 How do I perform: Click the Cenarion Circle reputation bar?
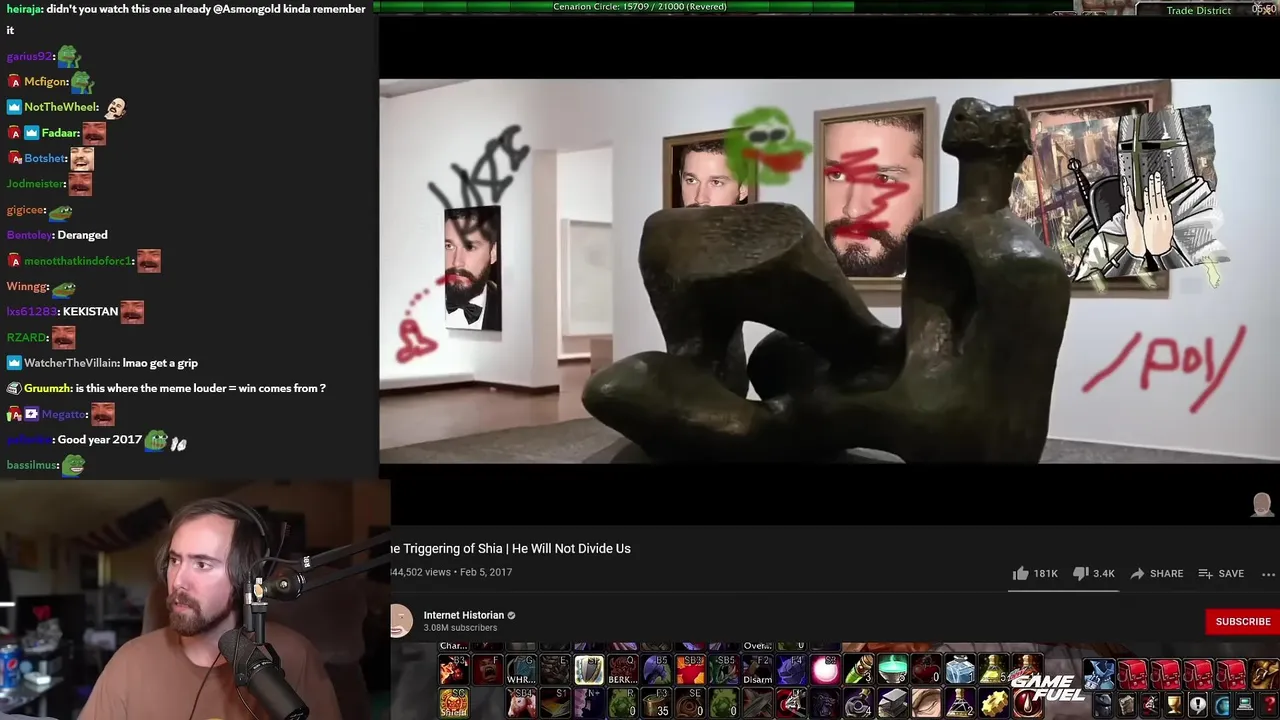tap(640, 7)
